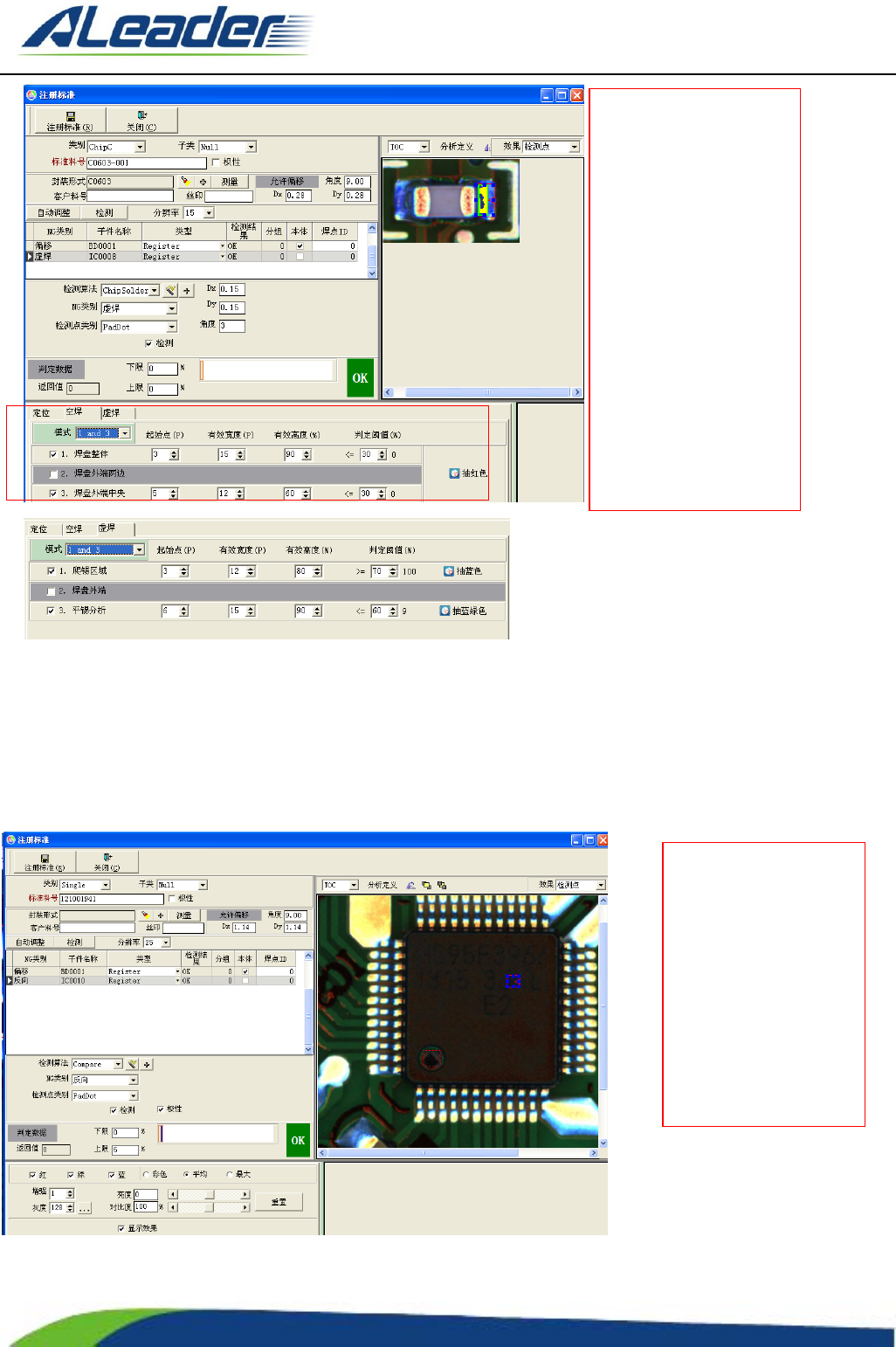This screenshot has height=1347, width=896.
Task: Open 效果 检测点 dropdown in upper window
Action: 574,147
